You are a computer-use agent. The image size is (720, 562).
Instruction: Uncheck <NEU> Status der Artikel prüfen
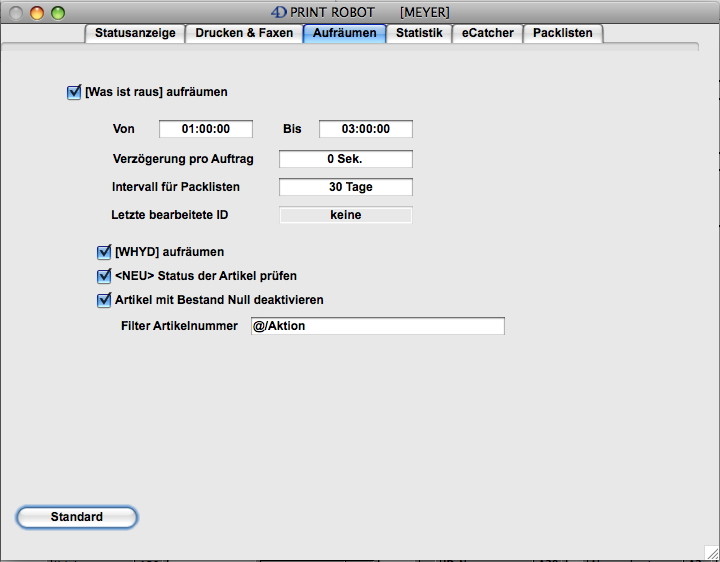[104, 276]
